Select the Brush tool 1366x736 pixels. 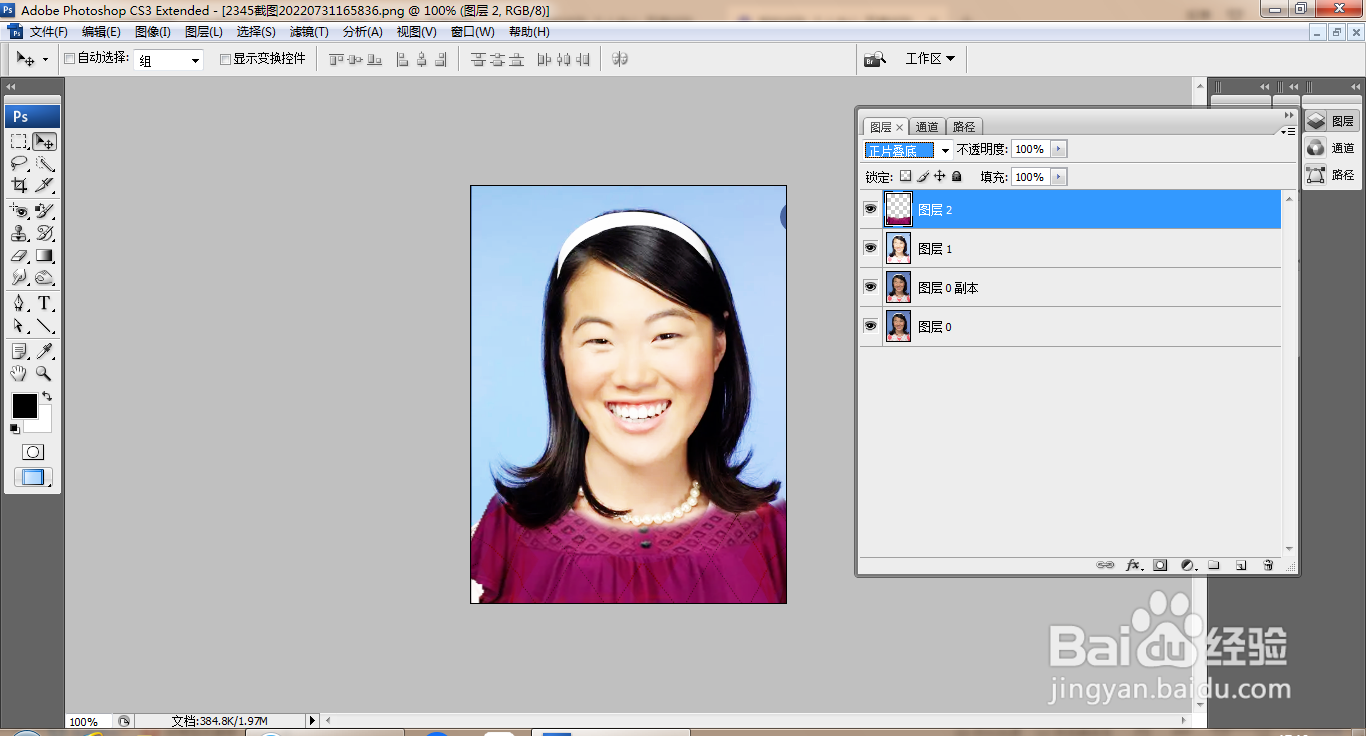[x=44, y=211]
